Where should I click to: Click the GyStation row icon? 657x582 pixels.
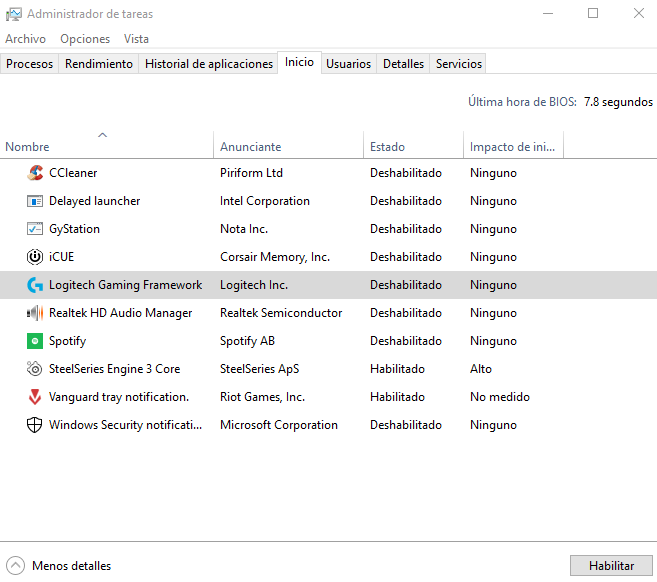pos(35,229)
